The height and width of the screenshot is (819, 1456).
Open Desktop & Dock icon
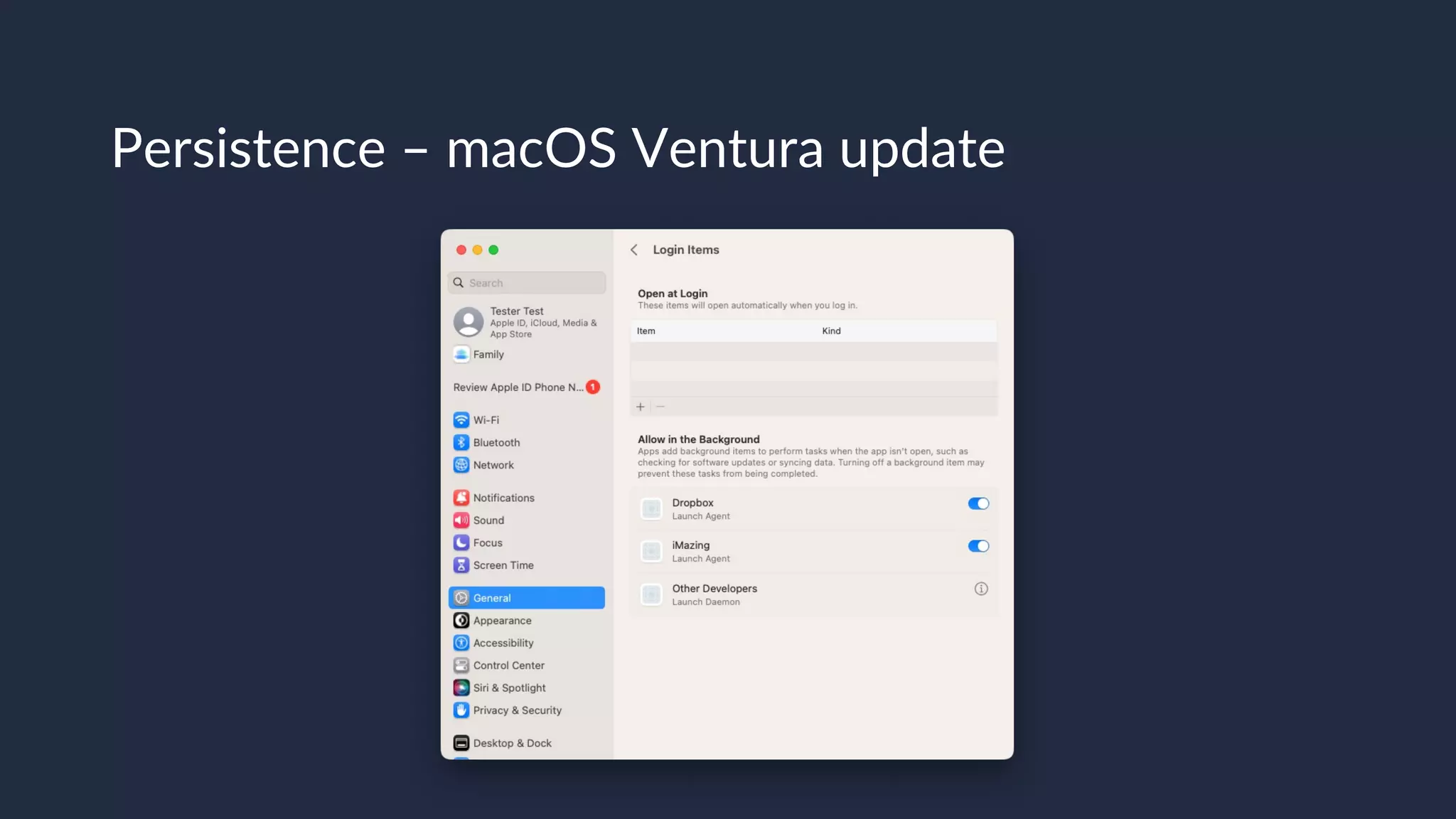point(461,743)
